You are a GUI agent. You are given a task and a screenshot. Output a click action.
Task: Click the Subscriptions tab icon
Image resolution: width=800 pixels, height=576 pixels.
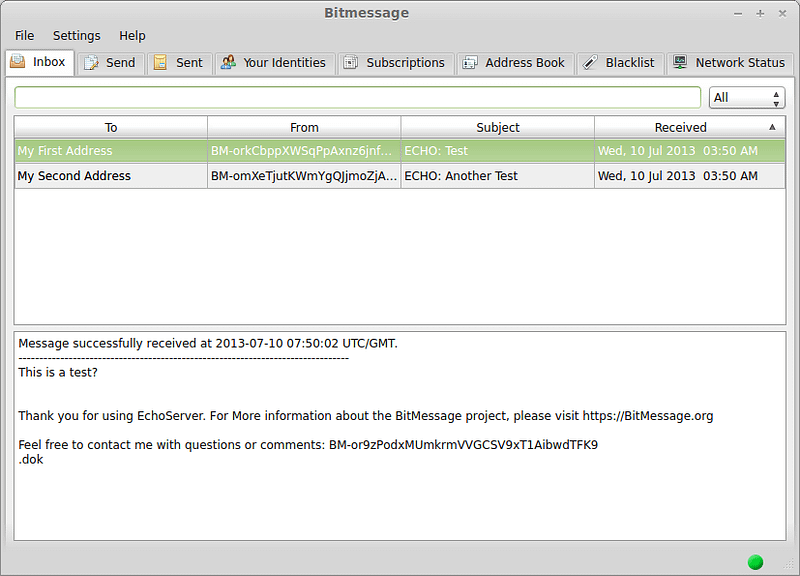pyautogui.click(x=351, y=62)
